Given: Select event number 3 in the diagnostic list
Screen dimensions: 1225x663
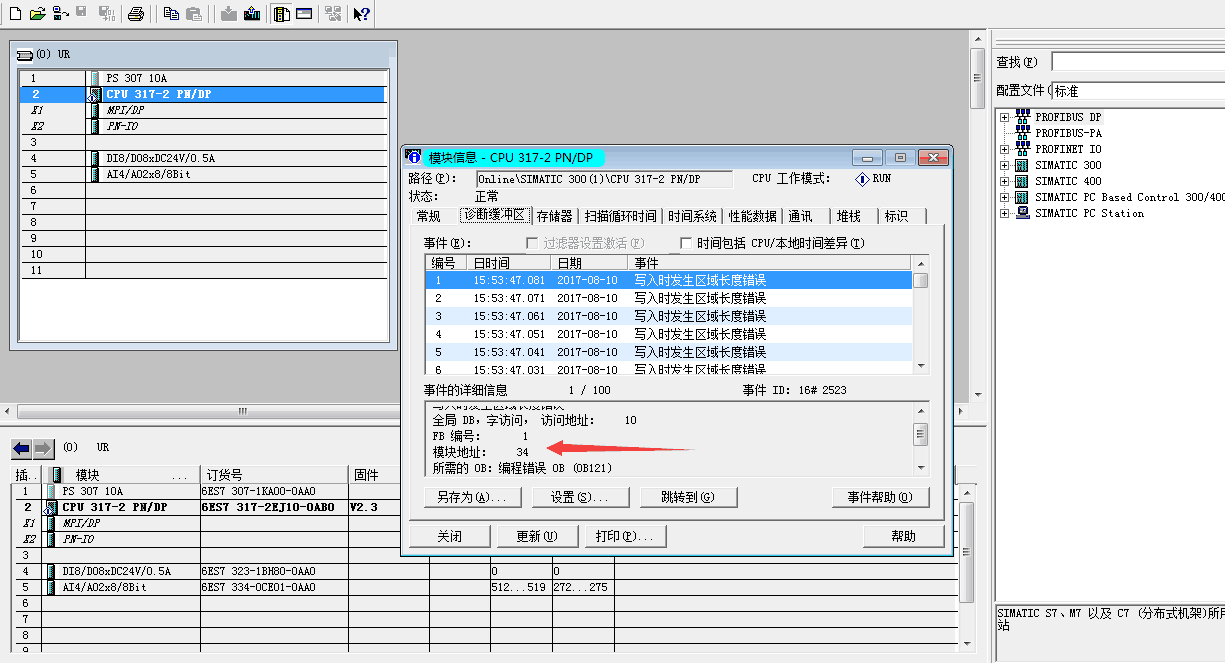Looking at the screenshot, I should 668,316.
